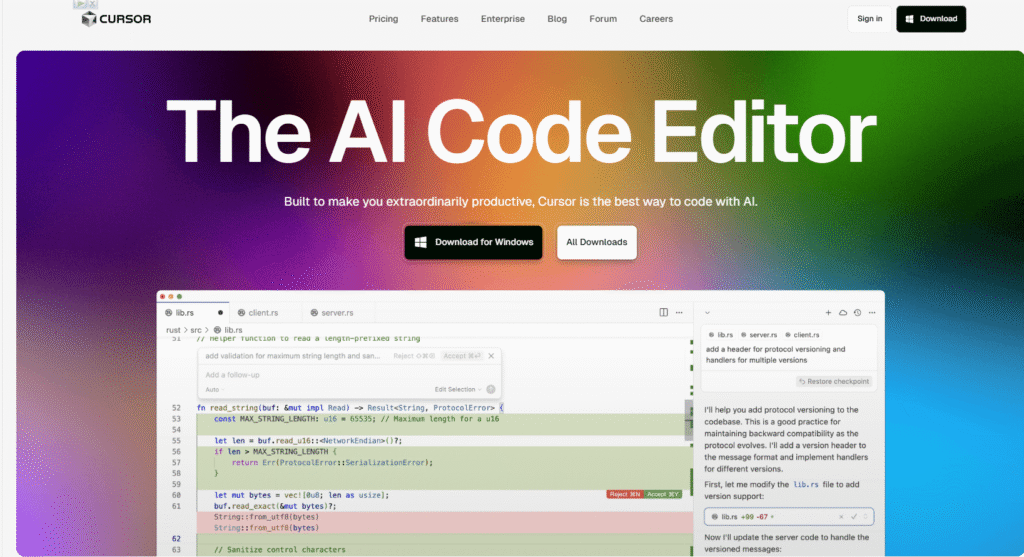The height and width of the screenshot is (557, 1024).
Task: Click the yellow macOS minimize dot in editor
Action: point(171,296)
